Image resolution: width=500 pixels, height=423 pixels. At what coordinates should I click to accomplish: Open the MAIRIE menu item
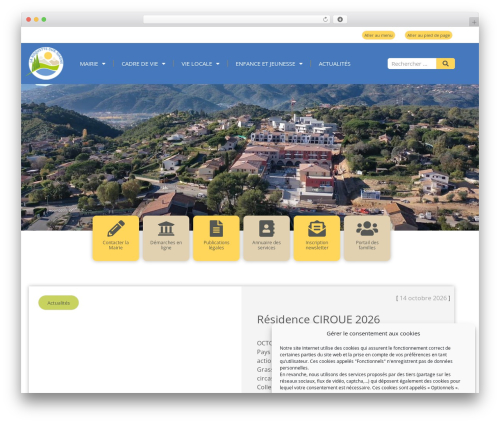pyautogui.click(x=89, y=64)
